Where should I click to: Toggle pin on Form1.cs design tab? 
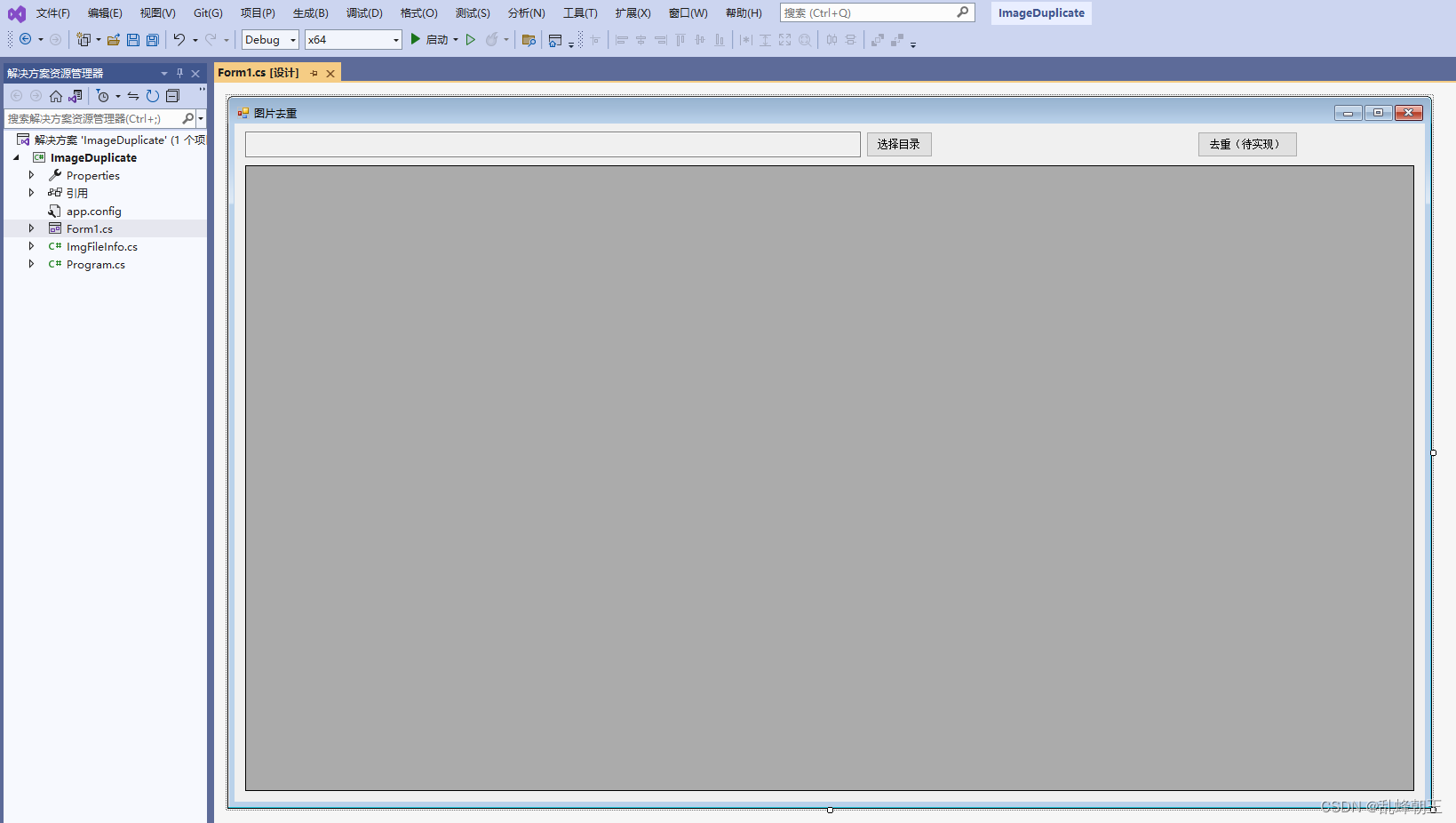coord(314,73)
